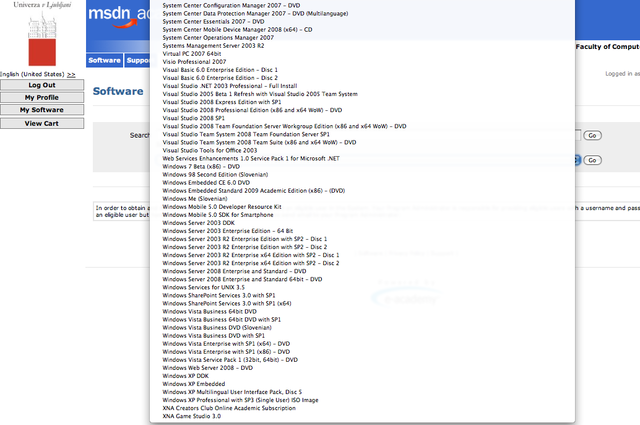Click the lower Go button beside dropdown

(592, 160)
